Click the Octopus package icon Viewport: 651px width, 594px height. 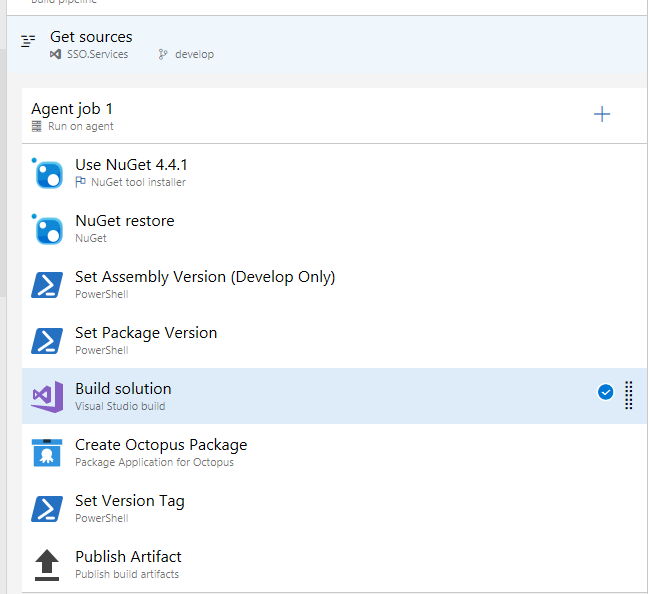[x=48, y=453]
